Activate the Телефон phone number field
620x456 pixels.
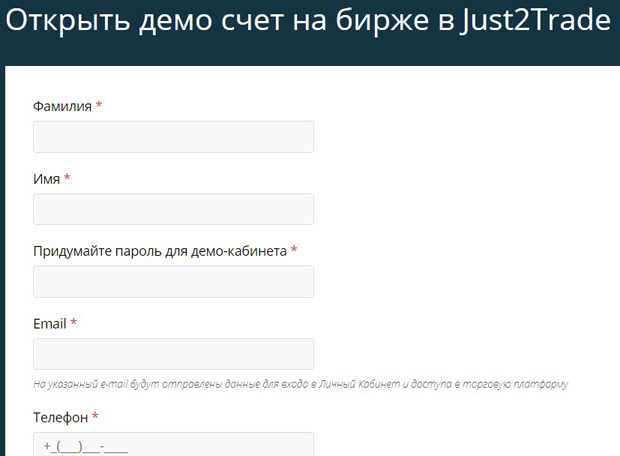click(x=173, y=445)
